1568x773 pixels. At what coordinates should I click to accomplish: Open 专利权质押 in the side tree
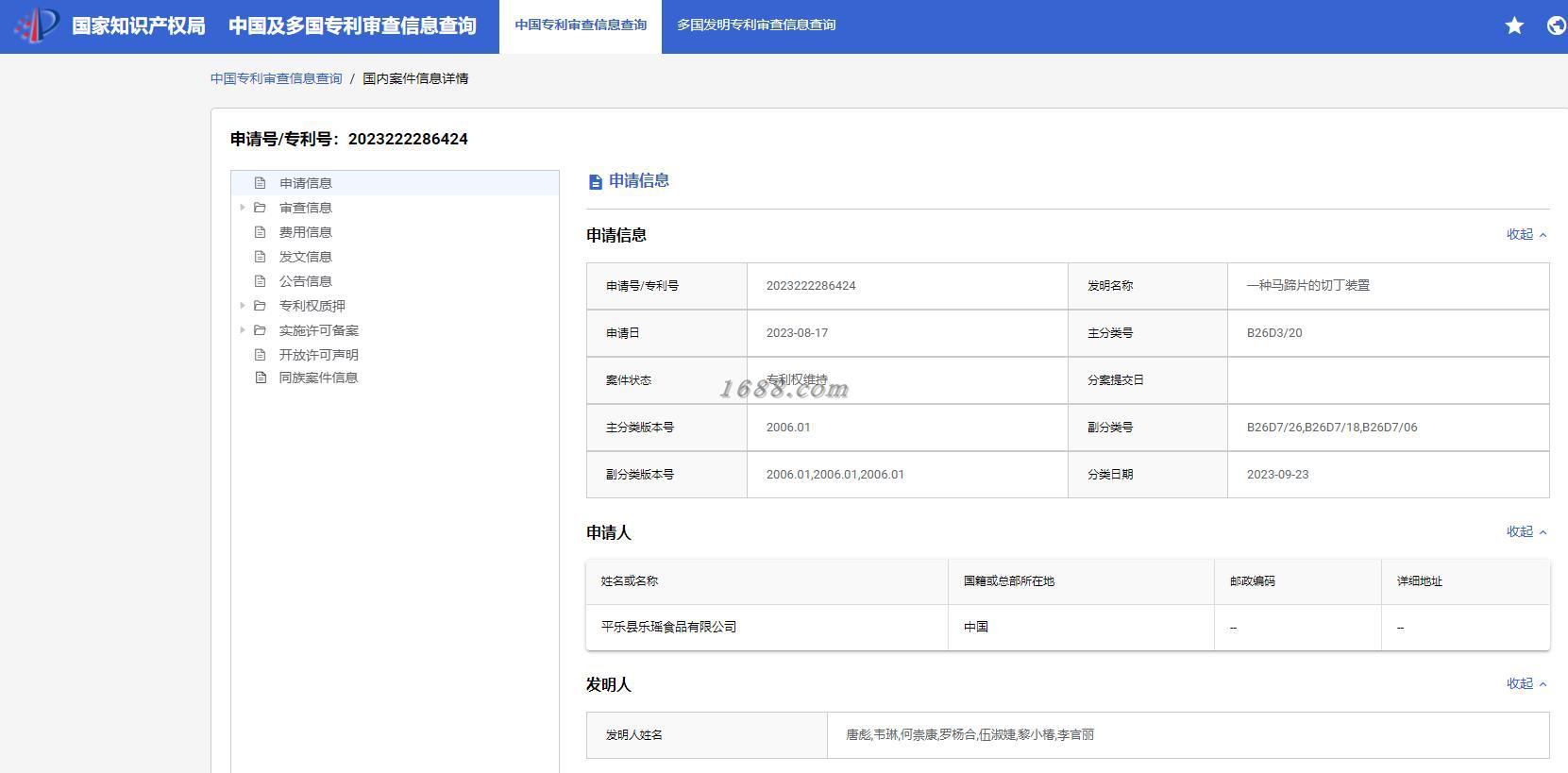[312, 306]
